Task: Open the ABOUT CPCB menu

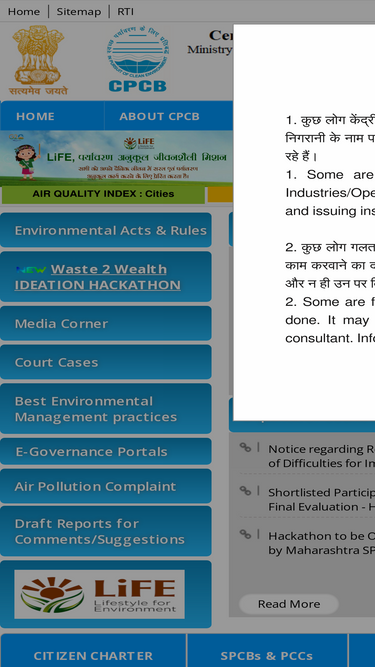Action: tap(159, 116)
